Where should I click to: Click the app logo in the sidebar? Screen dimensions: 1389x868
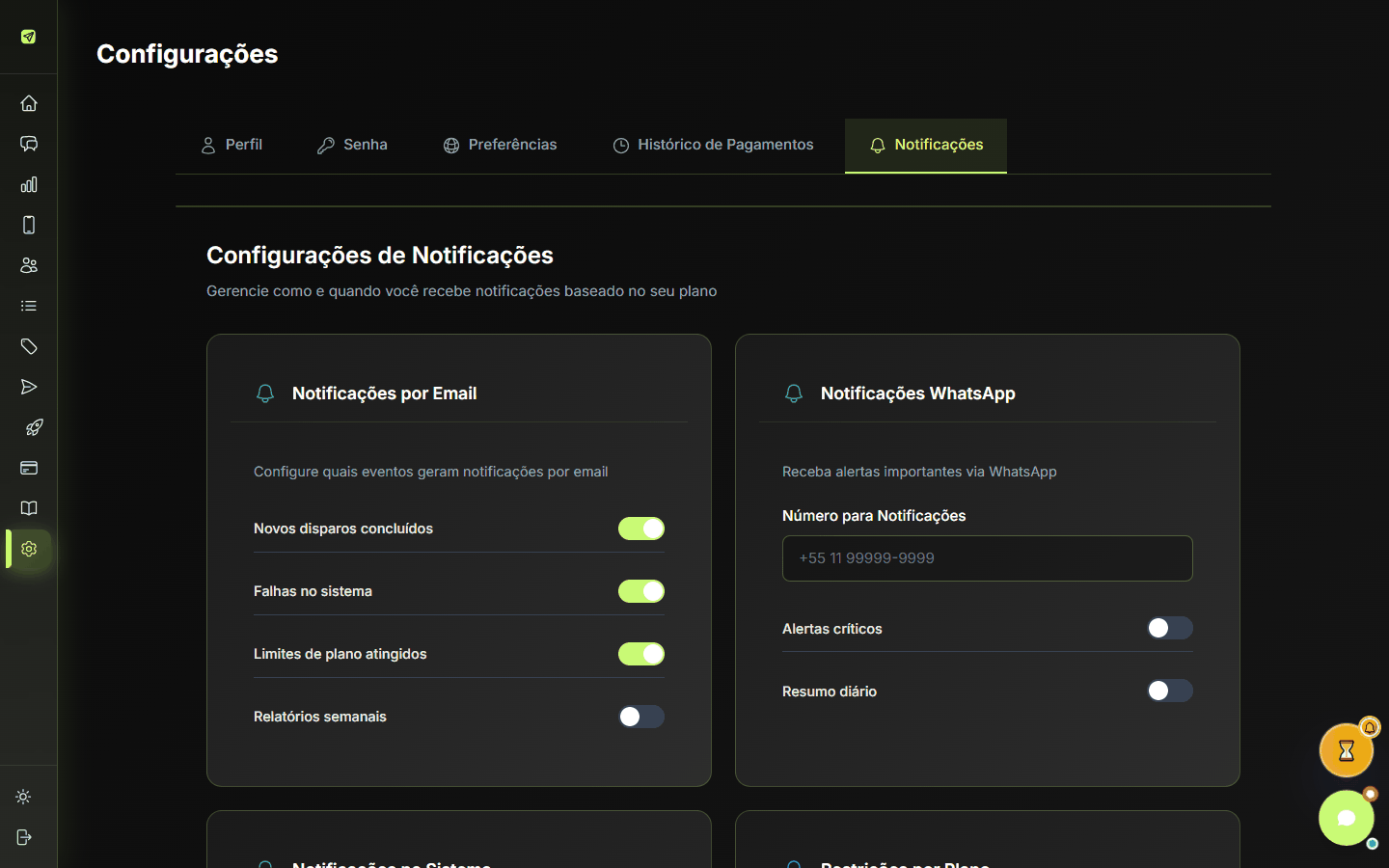[x=29, y=37]
